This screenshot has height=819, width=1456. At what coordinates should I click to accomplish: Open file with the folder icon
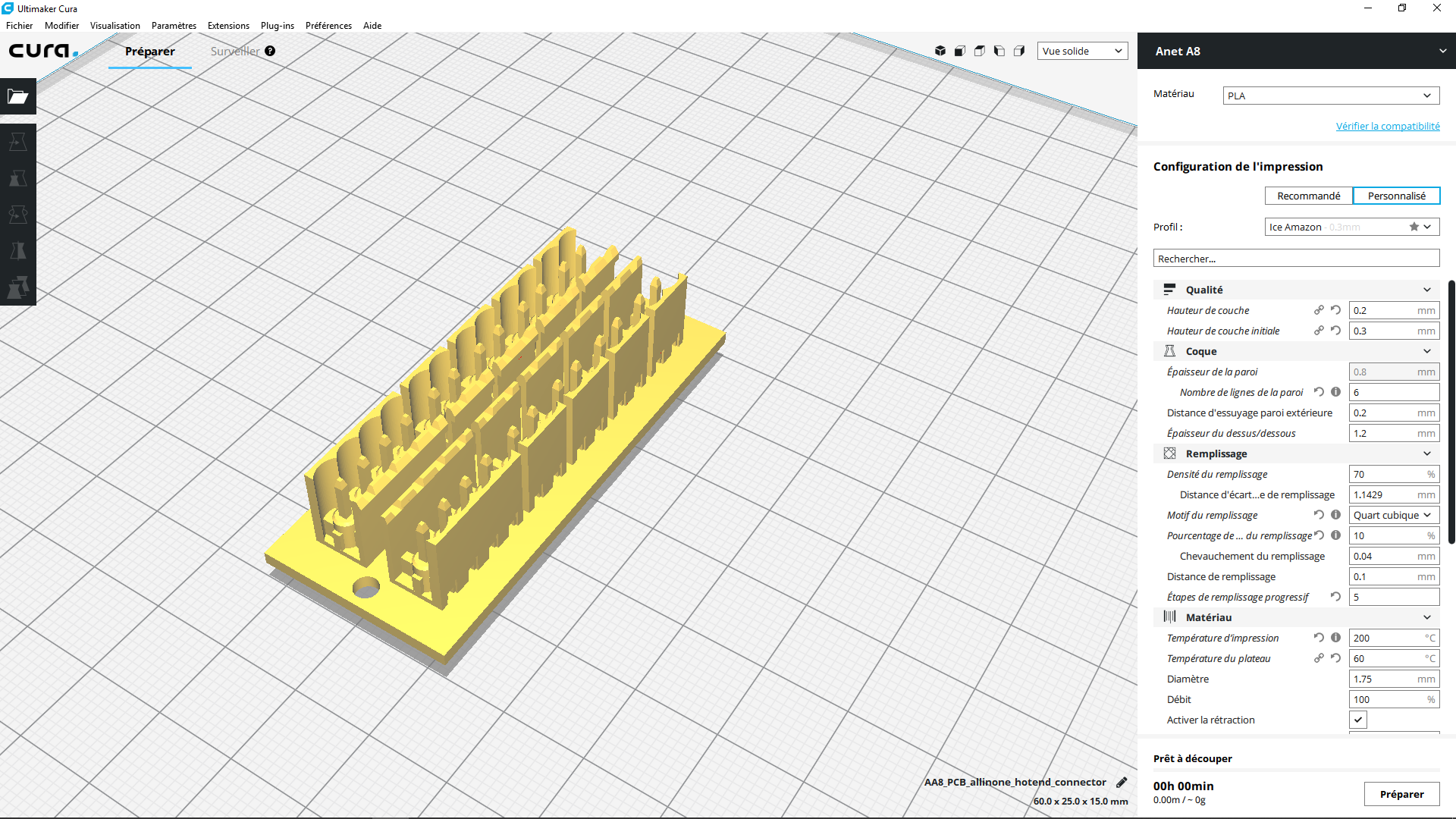18,96
